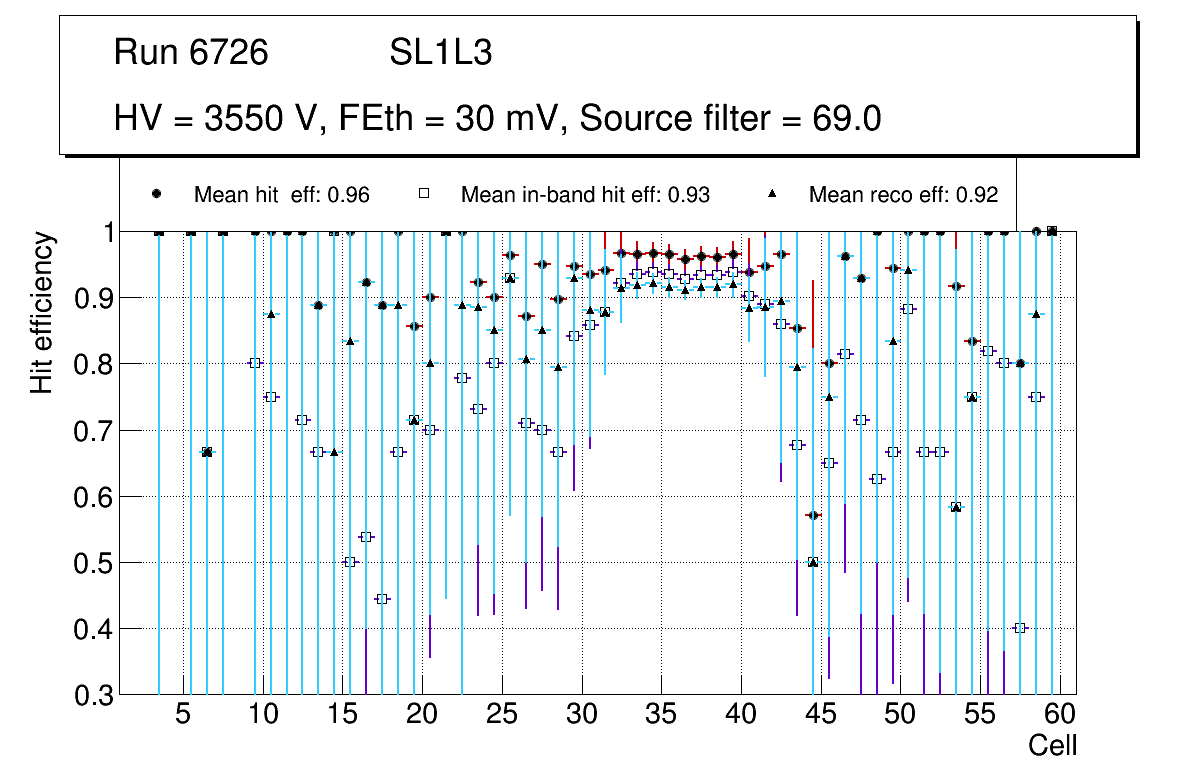Click the 'Cell' x-axis title
Viewport: 1196px width, 772px height.
1052,746
